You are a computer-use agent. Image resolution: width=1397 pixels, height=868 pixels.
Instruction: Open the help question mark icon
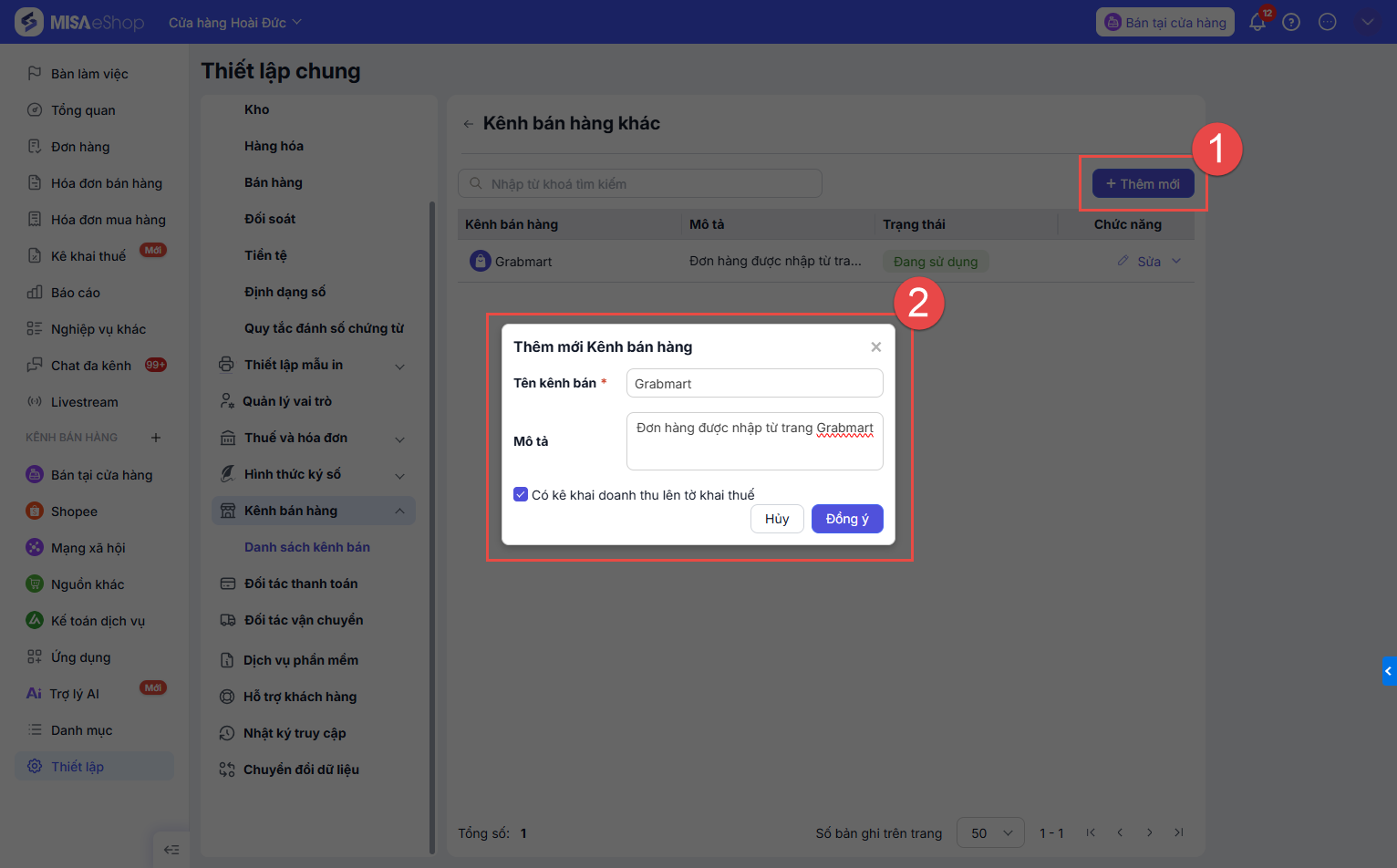click(x=1291, y=22)
